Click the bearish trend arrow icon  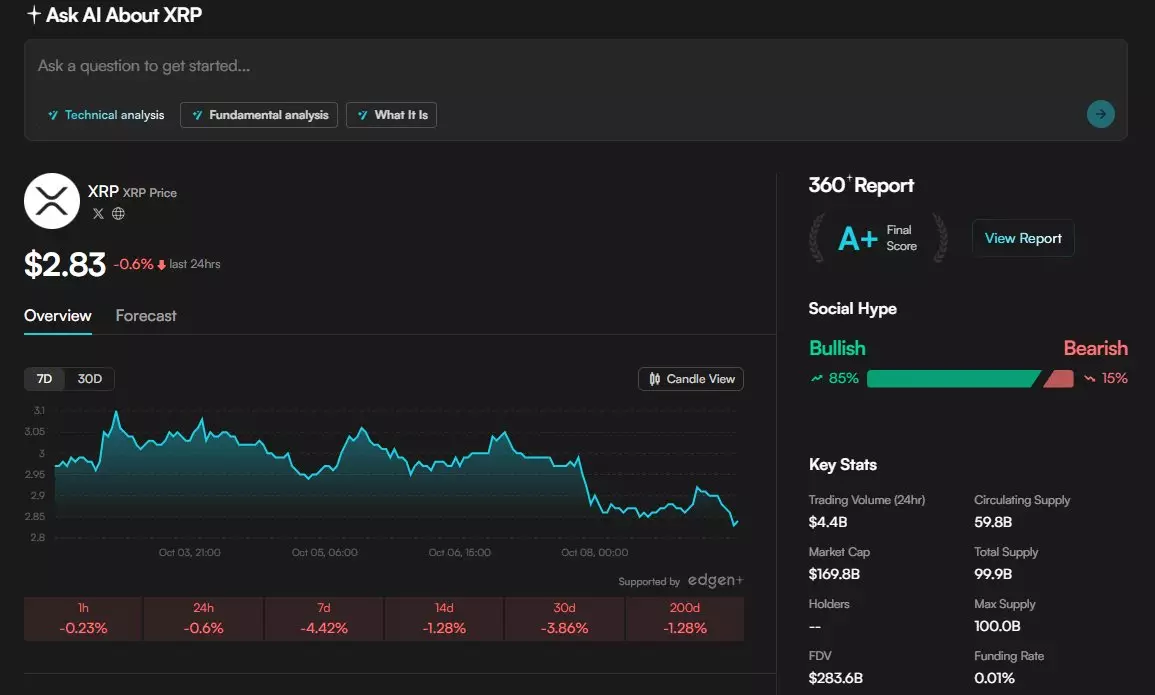[x=1089, y=378]
